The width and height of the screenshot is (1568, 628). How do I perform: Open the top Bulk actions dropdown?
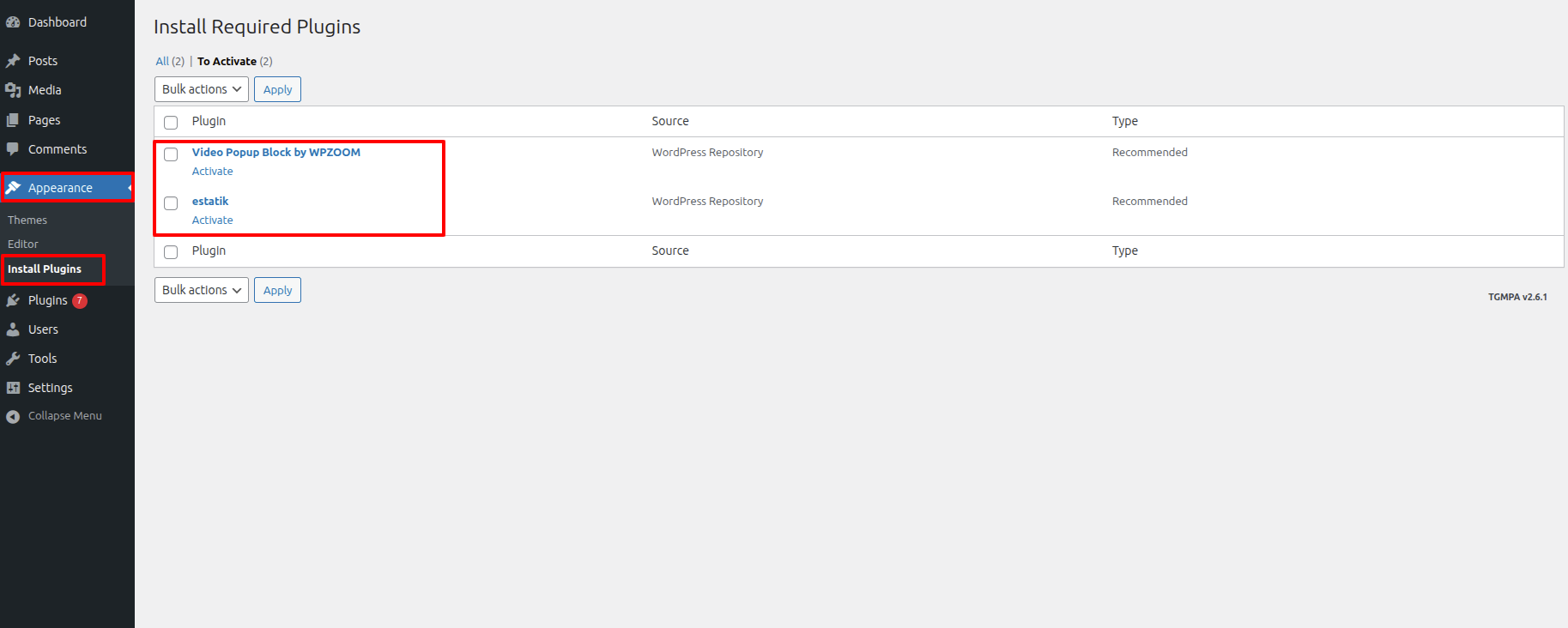(x=201, y=89)
